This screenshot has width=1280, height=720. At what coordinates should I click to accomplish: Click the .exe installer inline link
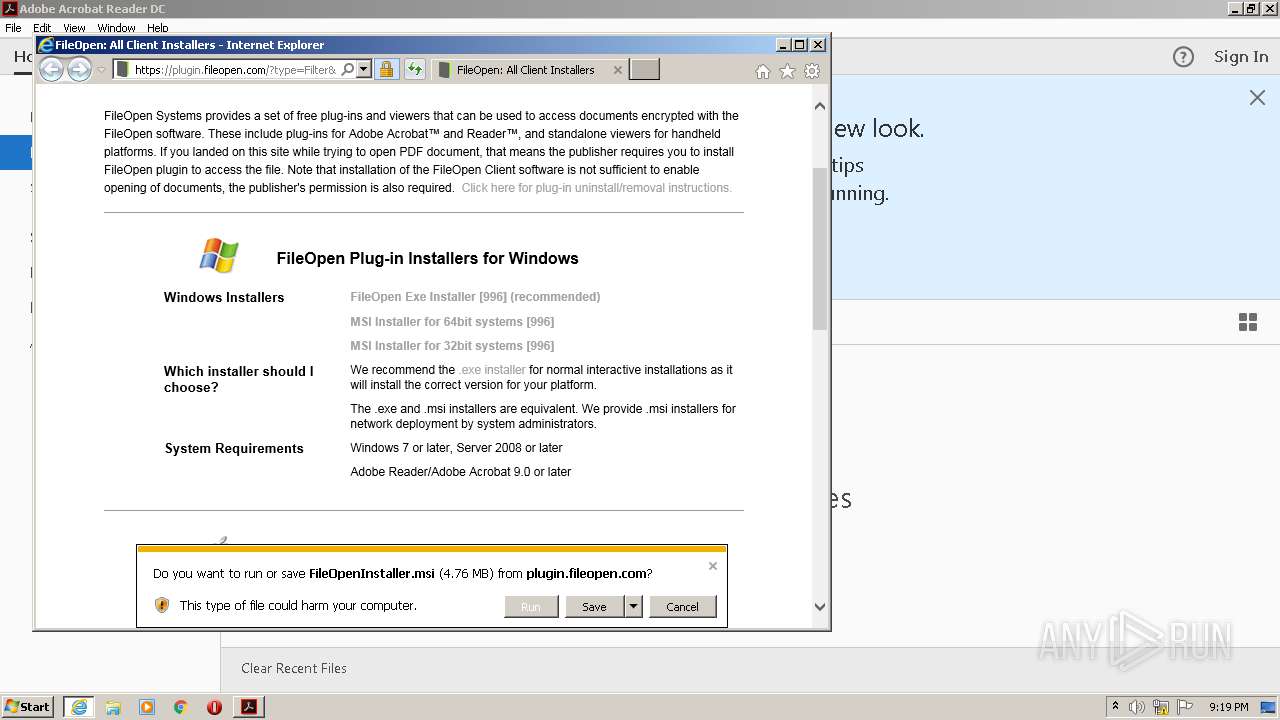tap(492, 370)
